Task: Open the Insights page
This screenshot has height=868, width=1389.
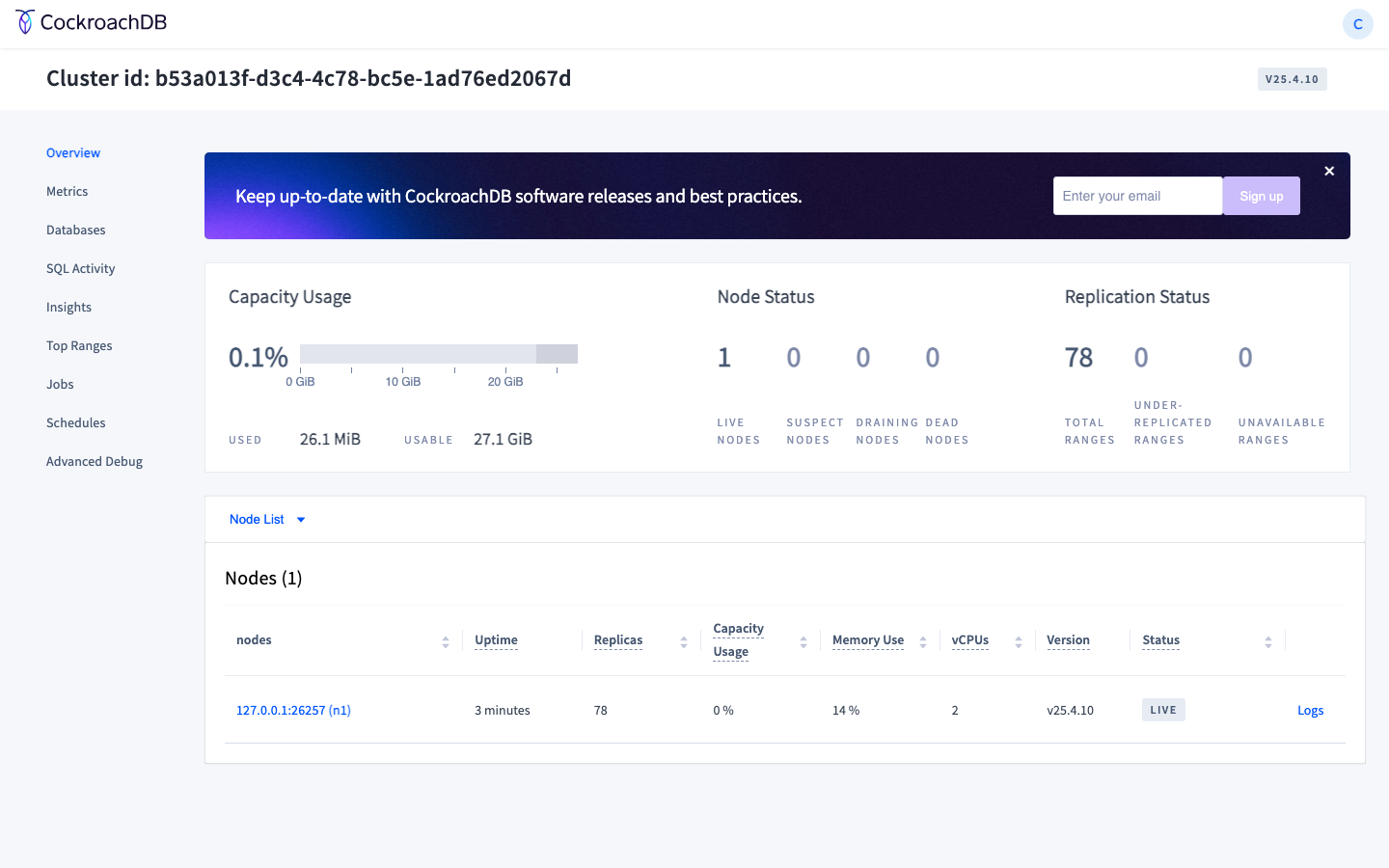Action: coord(69,307)
